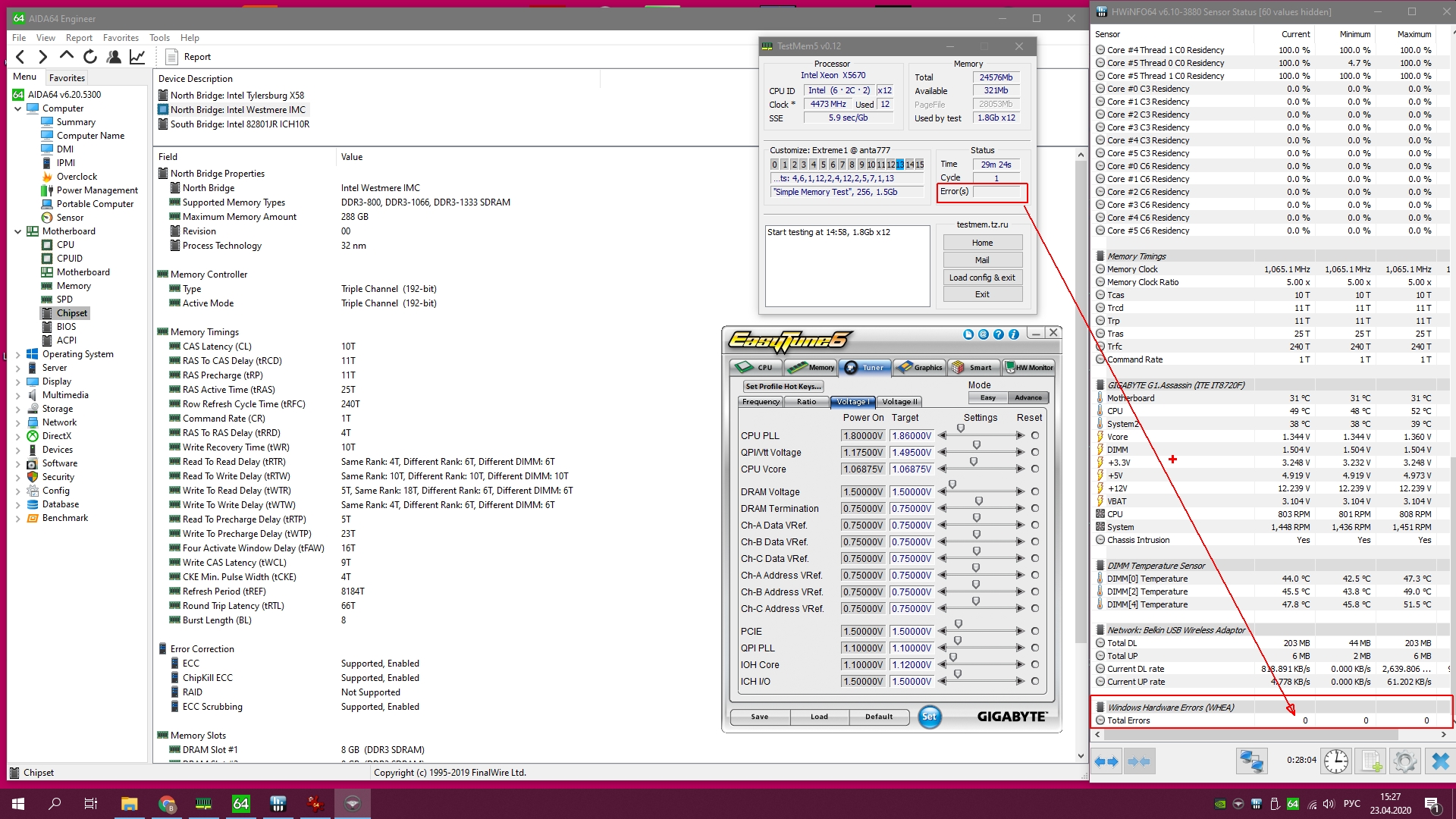
Task: Click the AIDA64 graph toolbar icon
Action: (137, 56)
